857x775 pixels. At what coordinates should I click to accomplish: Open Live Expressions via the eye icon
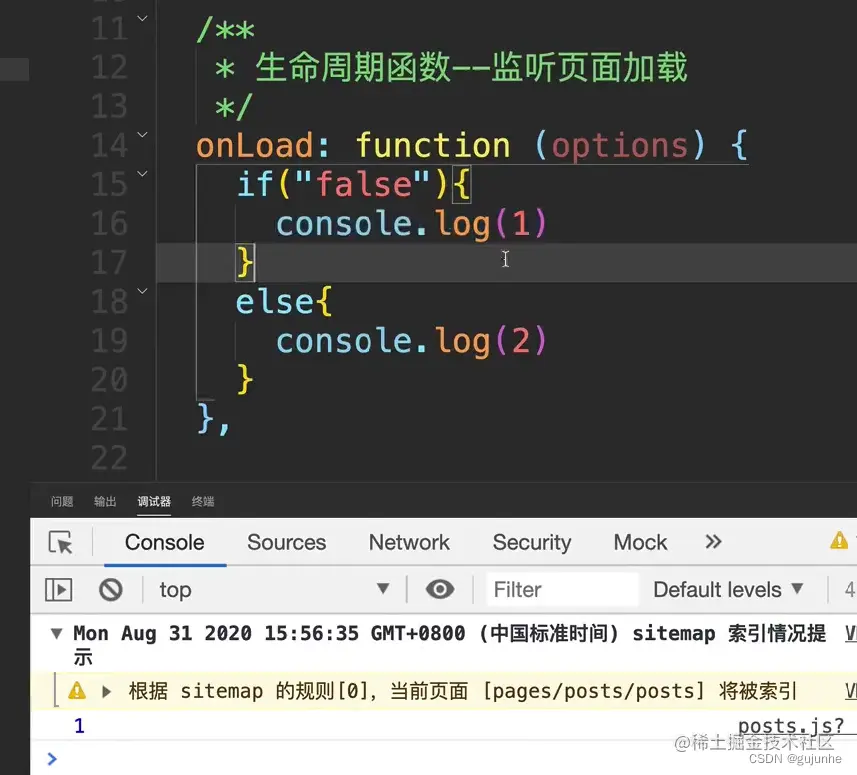[440, 590]
